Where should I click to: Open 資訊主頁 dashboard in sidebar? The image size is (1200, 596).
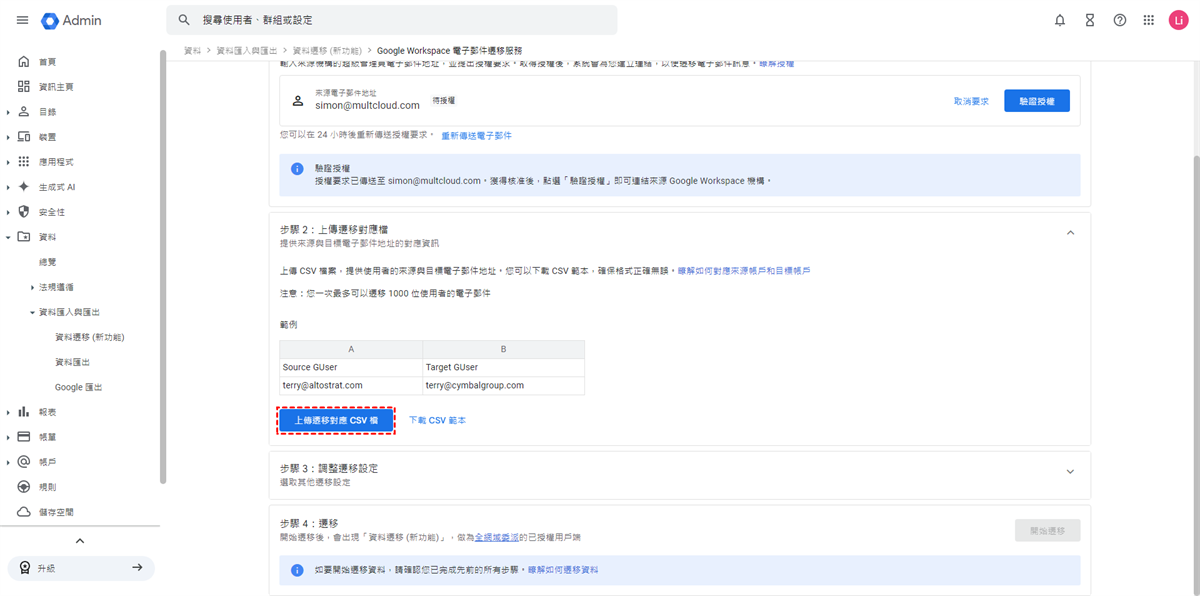click(24, 86)
